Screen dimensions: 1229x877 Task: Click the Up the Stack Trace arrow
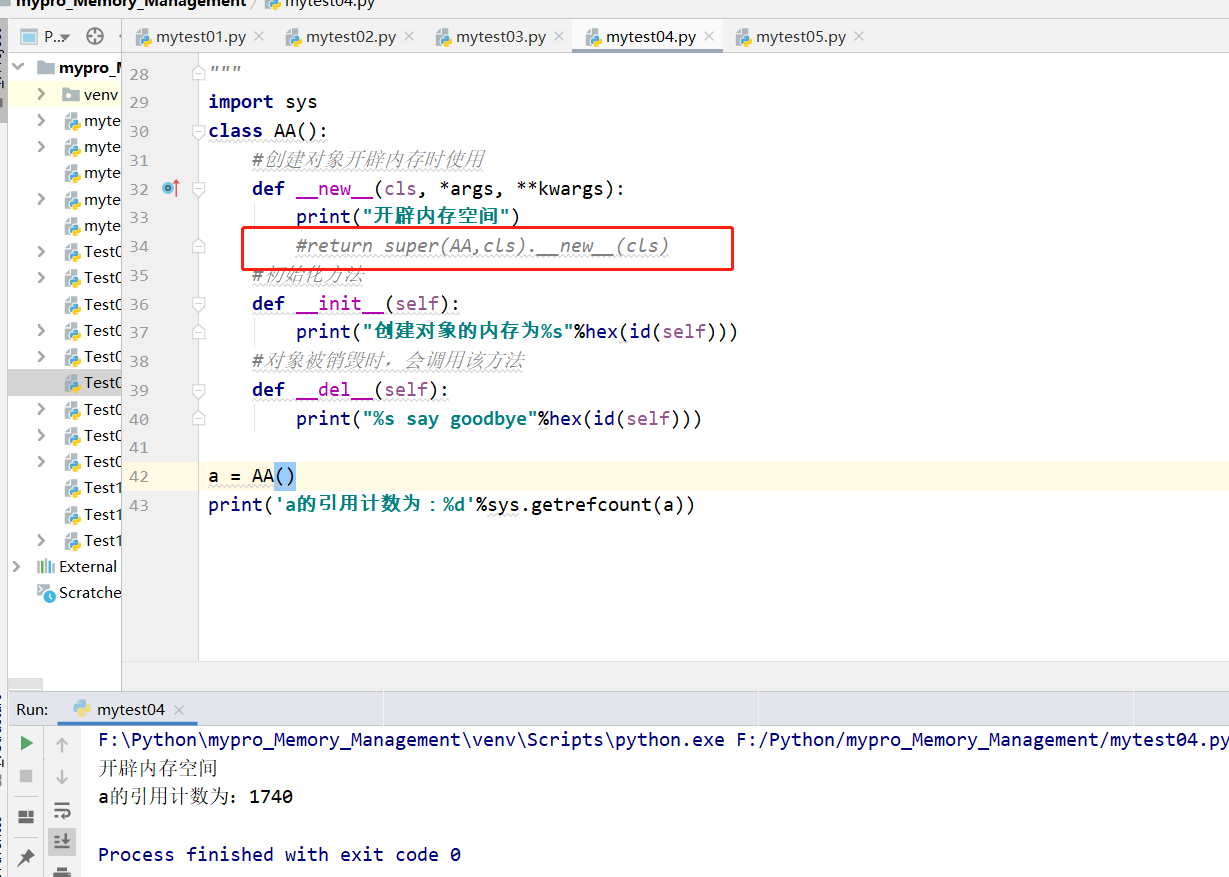point(62,744)
